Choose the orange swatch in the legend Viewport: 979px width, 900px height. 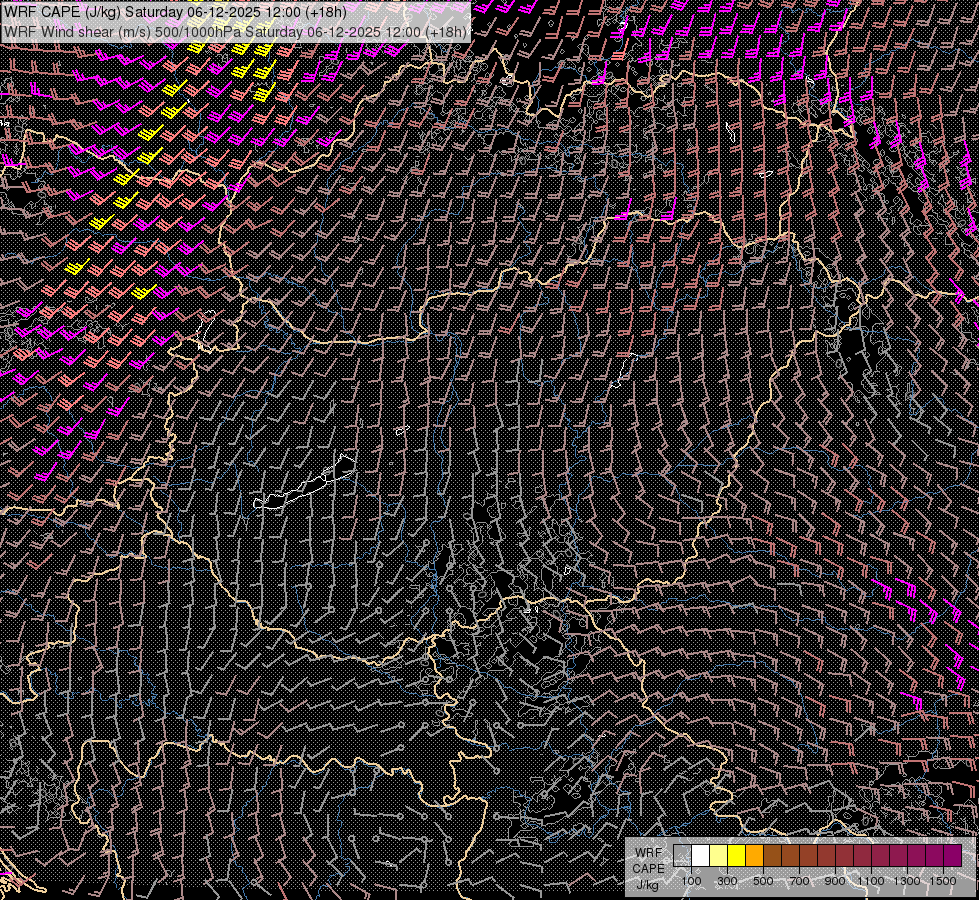[x=755, y=855]
